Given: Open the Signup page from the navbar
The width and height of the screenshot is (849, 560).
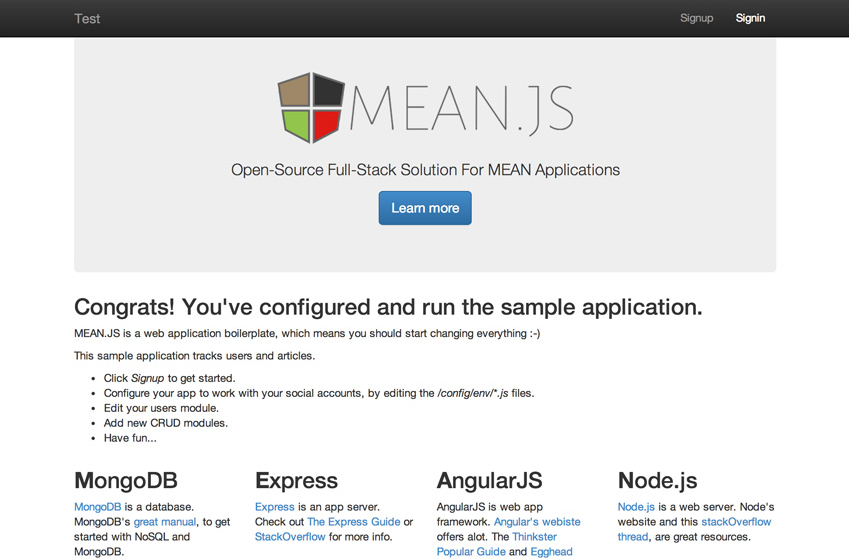Looking at the screenshot, I should pyautogui.click(x=696, y=18).
